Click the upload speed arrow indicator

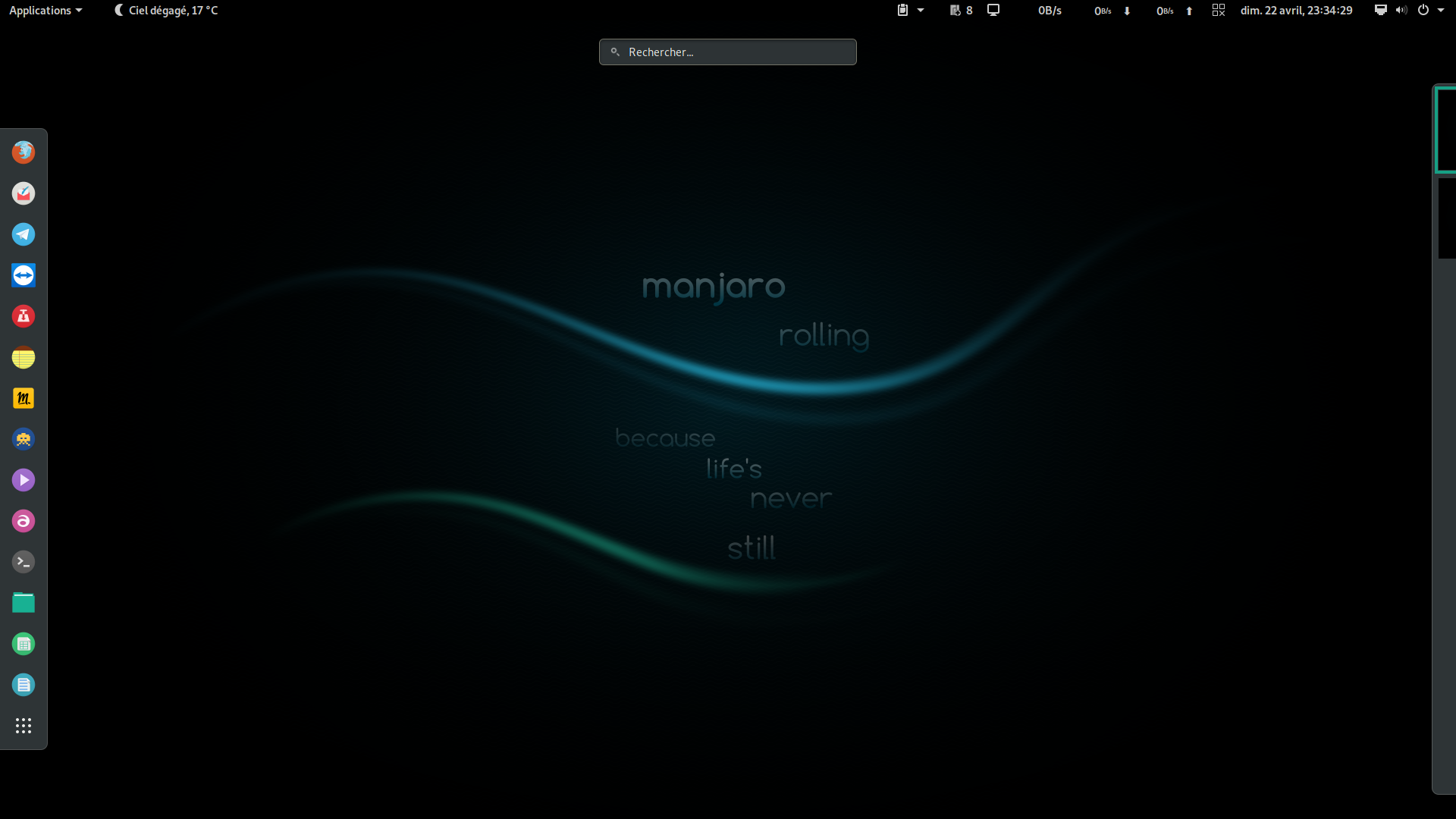pos(1189,11)
